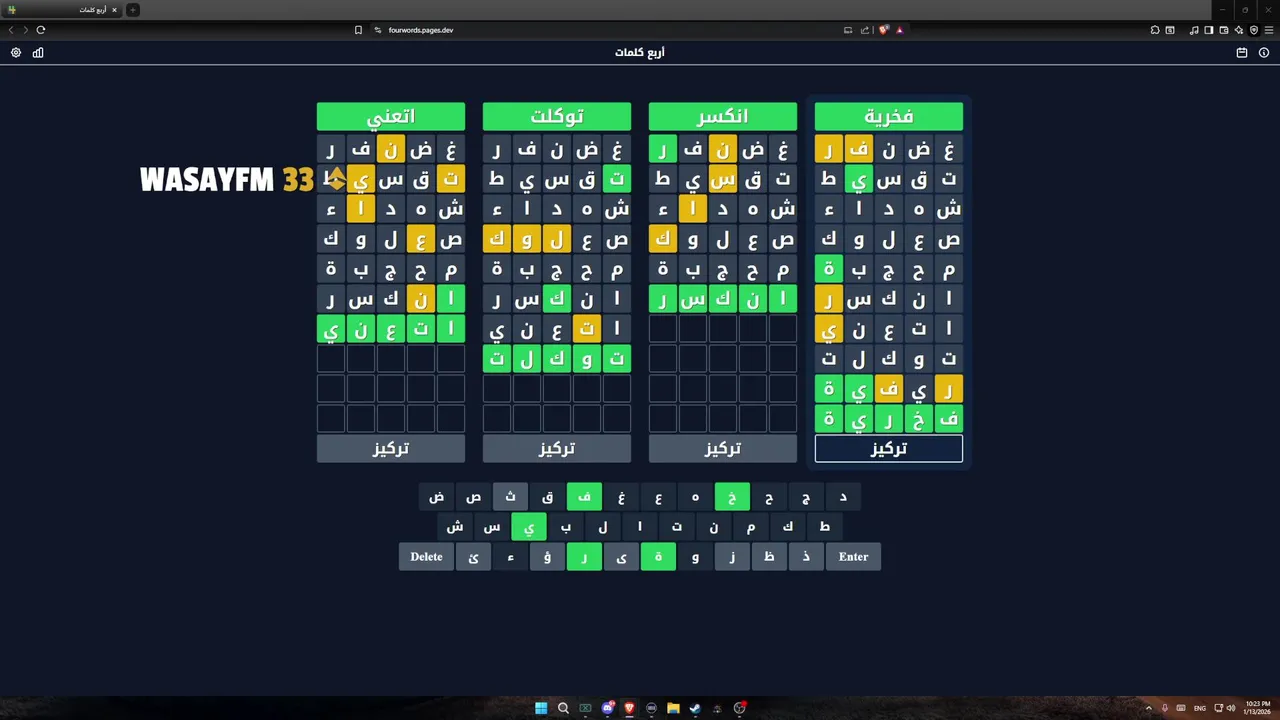Reload the page with the refresh icon

point(41,30)
